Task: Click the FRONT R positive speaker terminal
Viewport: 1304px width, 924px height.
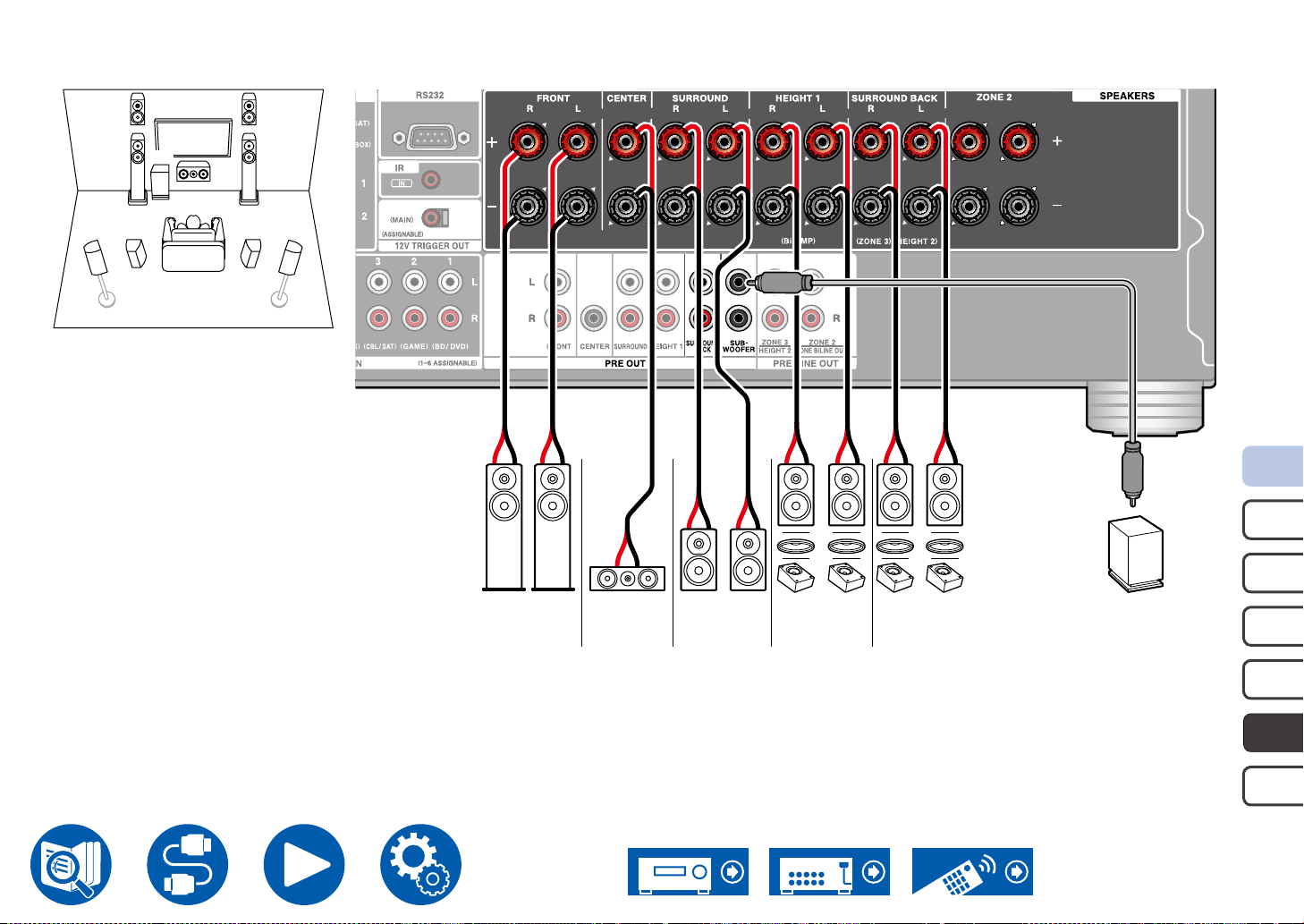Action: [528, 140]
